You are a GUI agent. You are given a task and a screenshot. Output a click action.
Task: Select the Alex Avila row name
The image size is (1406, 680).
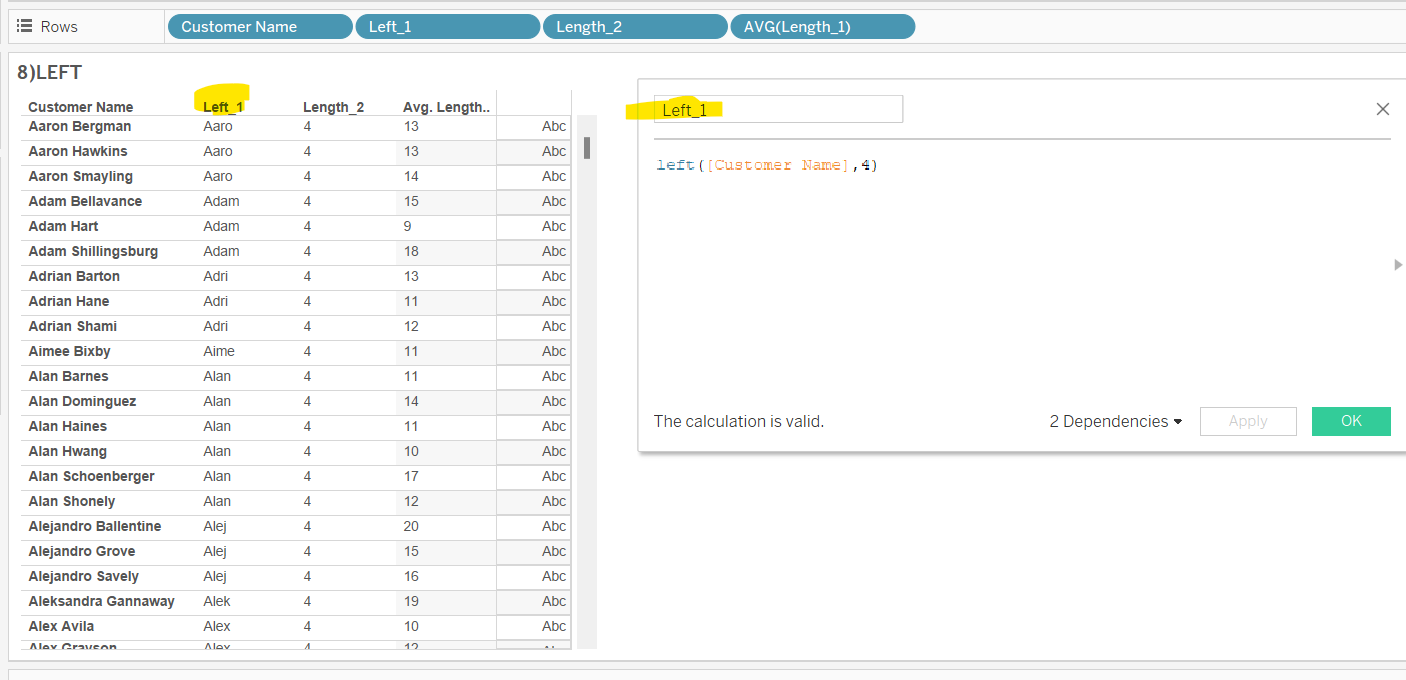(61, 626)
